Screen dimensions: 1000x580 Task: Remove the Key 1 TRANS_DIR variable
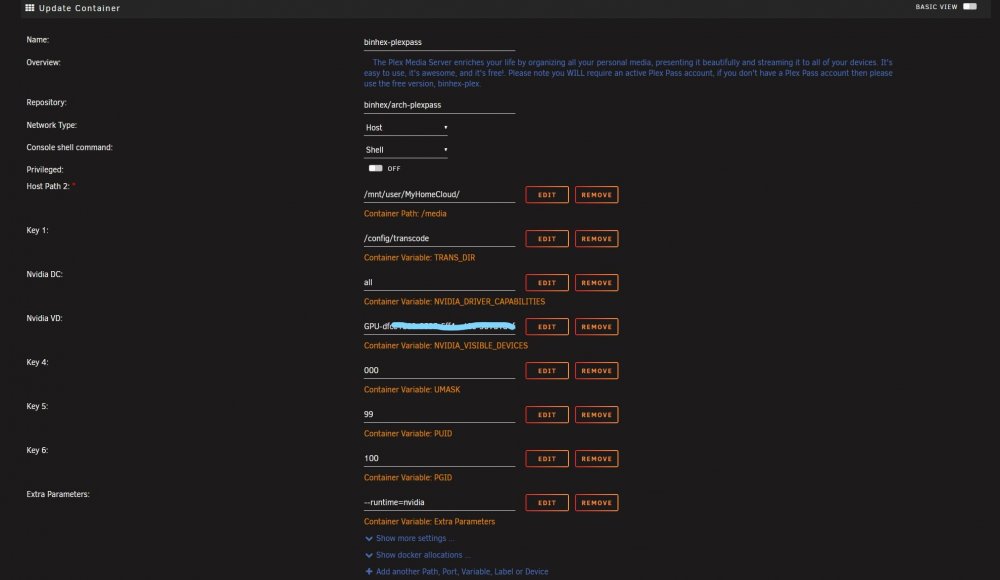click(x=596, y=239)
